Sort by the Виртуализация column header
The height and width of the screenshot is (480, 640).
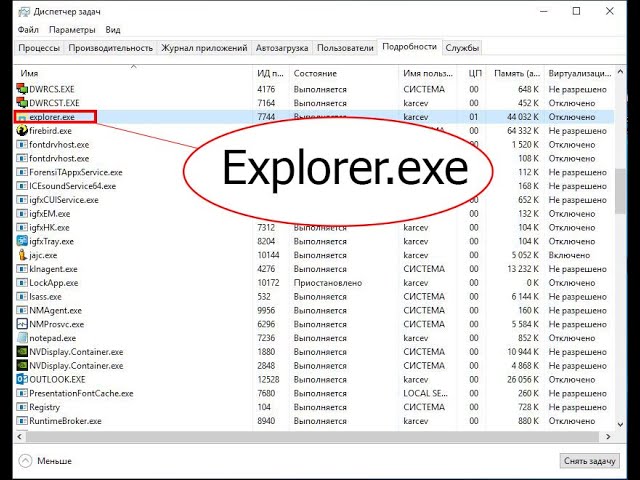(x=579, y=73)
